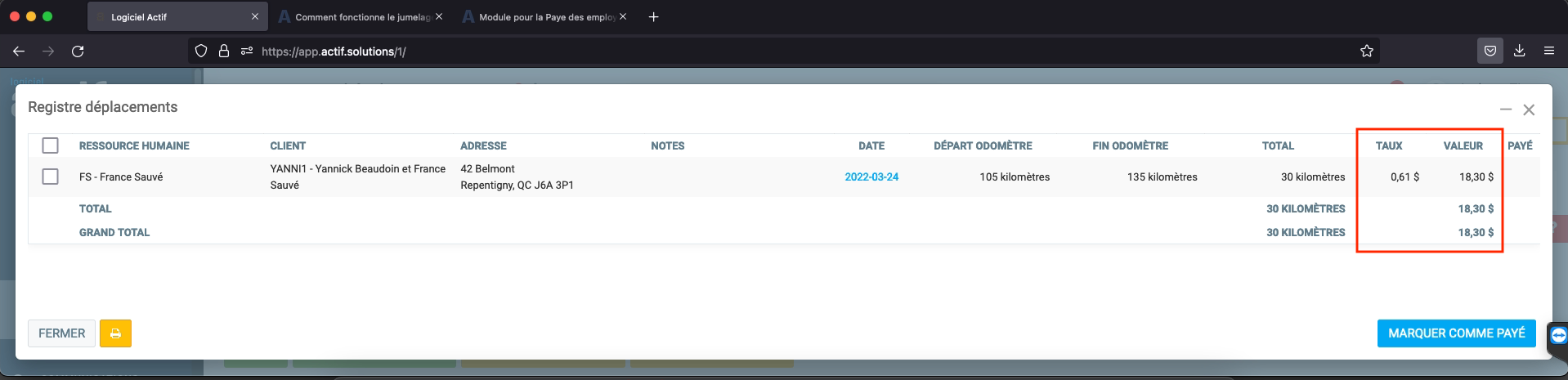Open the Pocket save icon

pos(1490,51)
